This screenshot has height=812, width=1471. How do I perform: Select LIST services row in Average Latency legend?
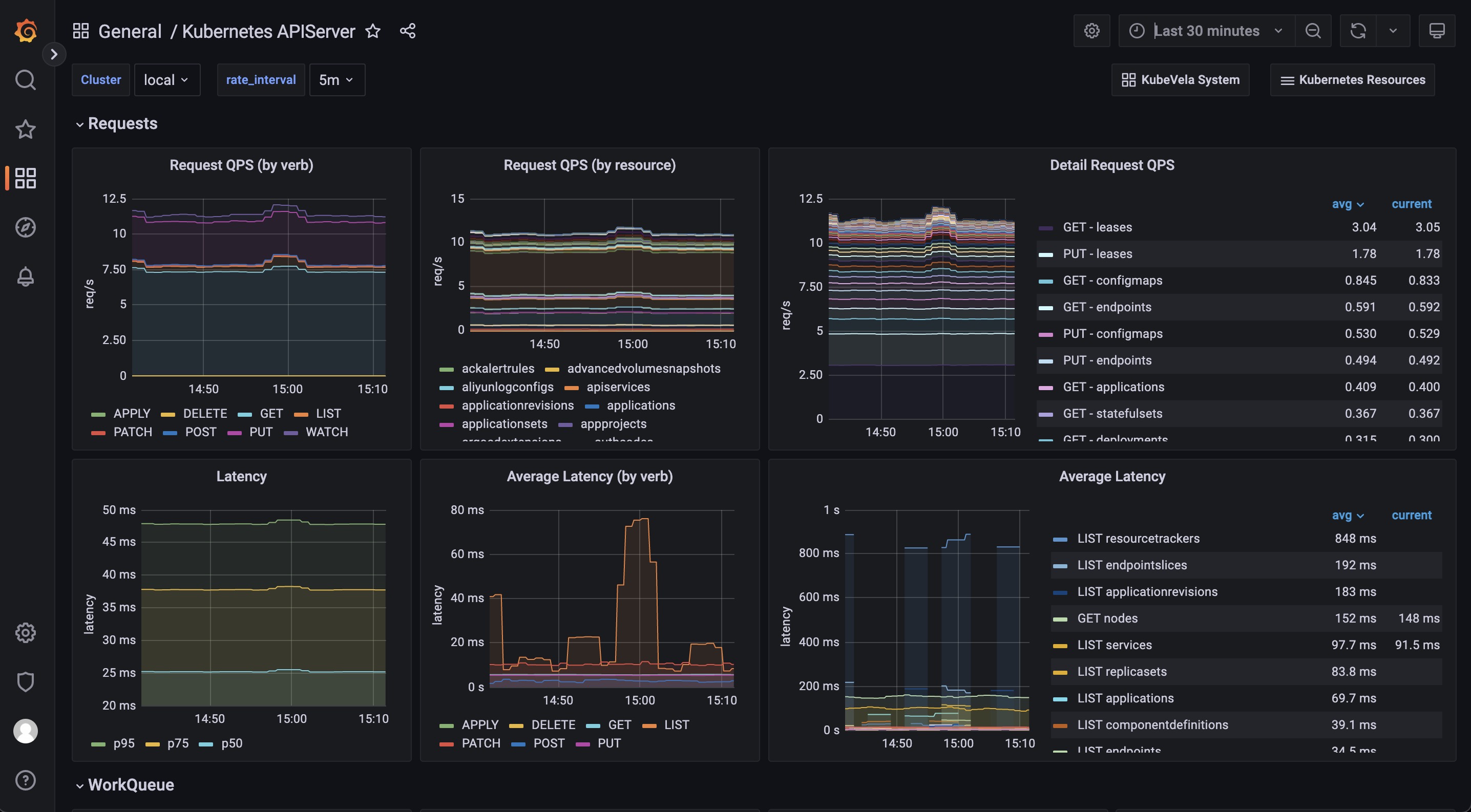click(x=1247, y=646)
